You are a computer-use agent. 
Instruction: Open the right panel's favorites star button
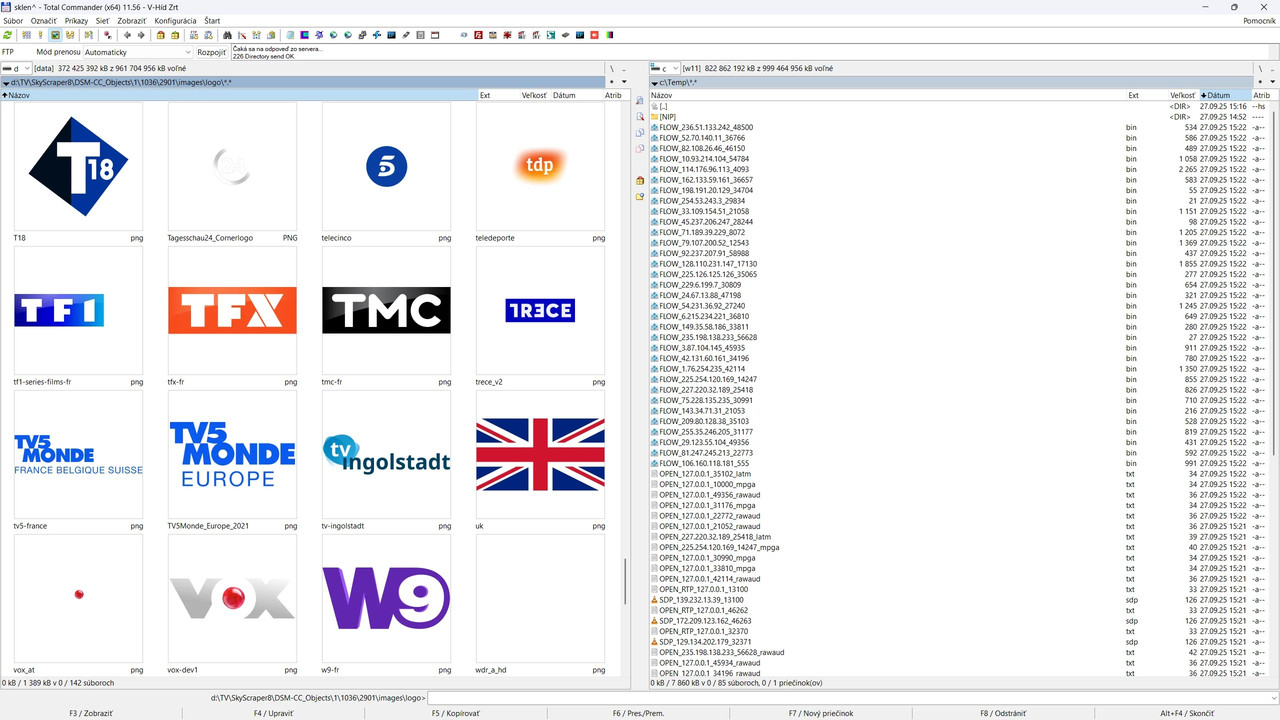pos(1258,82)
